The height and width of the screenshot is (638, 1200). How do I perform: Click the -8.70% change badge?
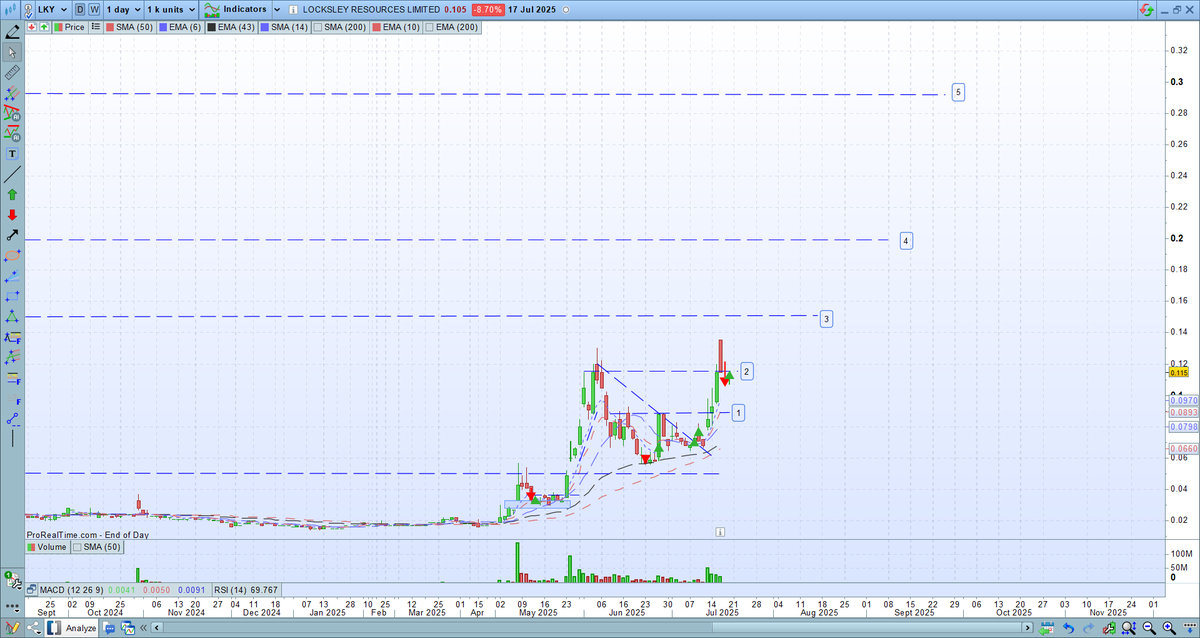488,9
